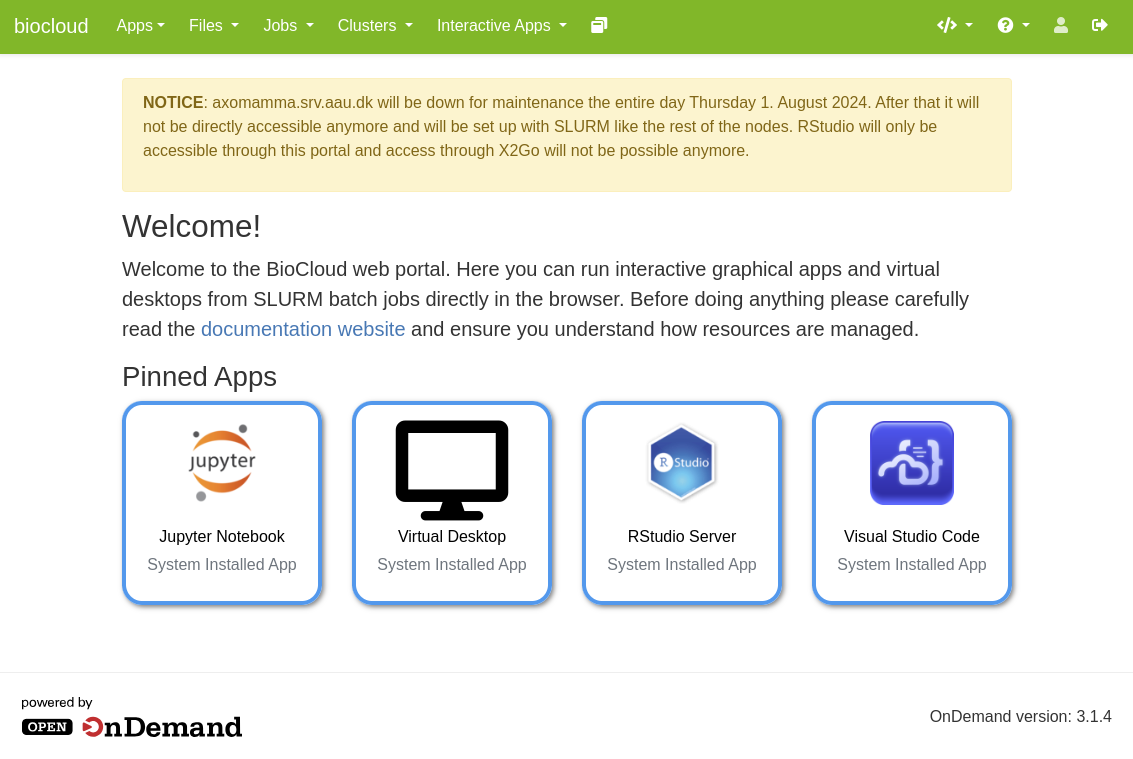Expand the Clusters dropdown
The height and width of the screenshot is (759, 1133).
coord(375,25)
